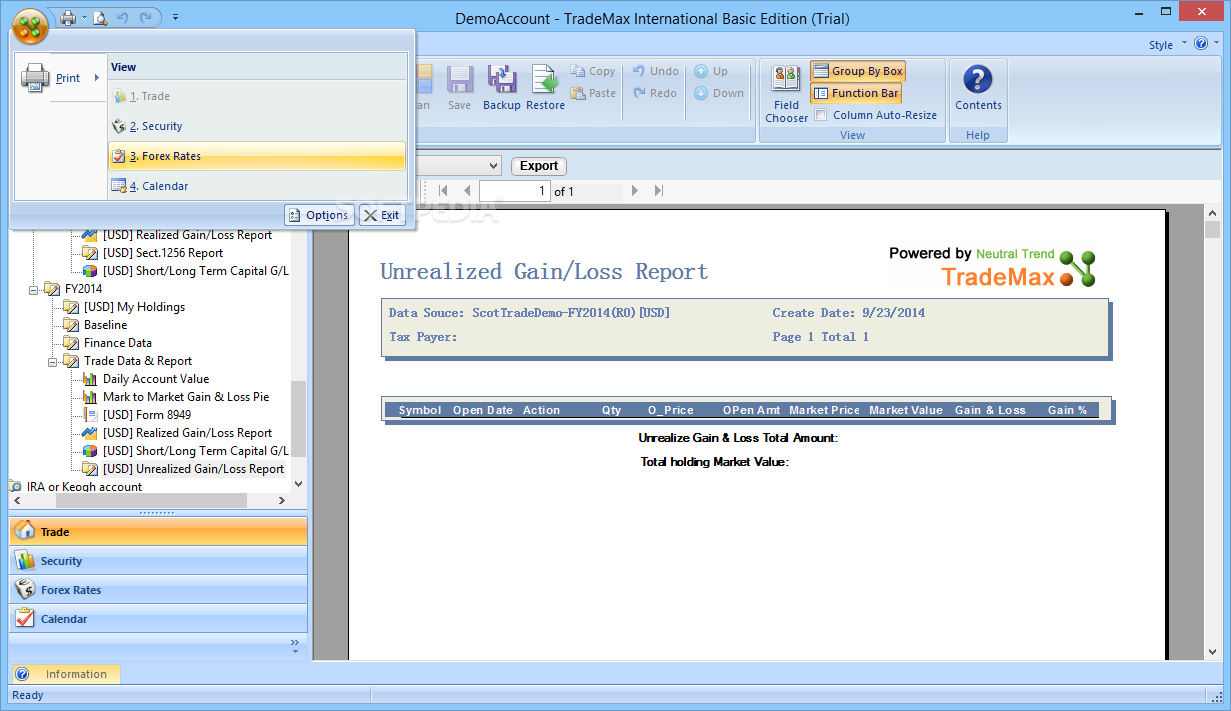The width and height of the screenshot is (1231, 711).
Task: Select '1. Trade' in View menu
Action: [x=257, y=96]
